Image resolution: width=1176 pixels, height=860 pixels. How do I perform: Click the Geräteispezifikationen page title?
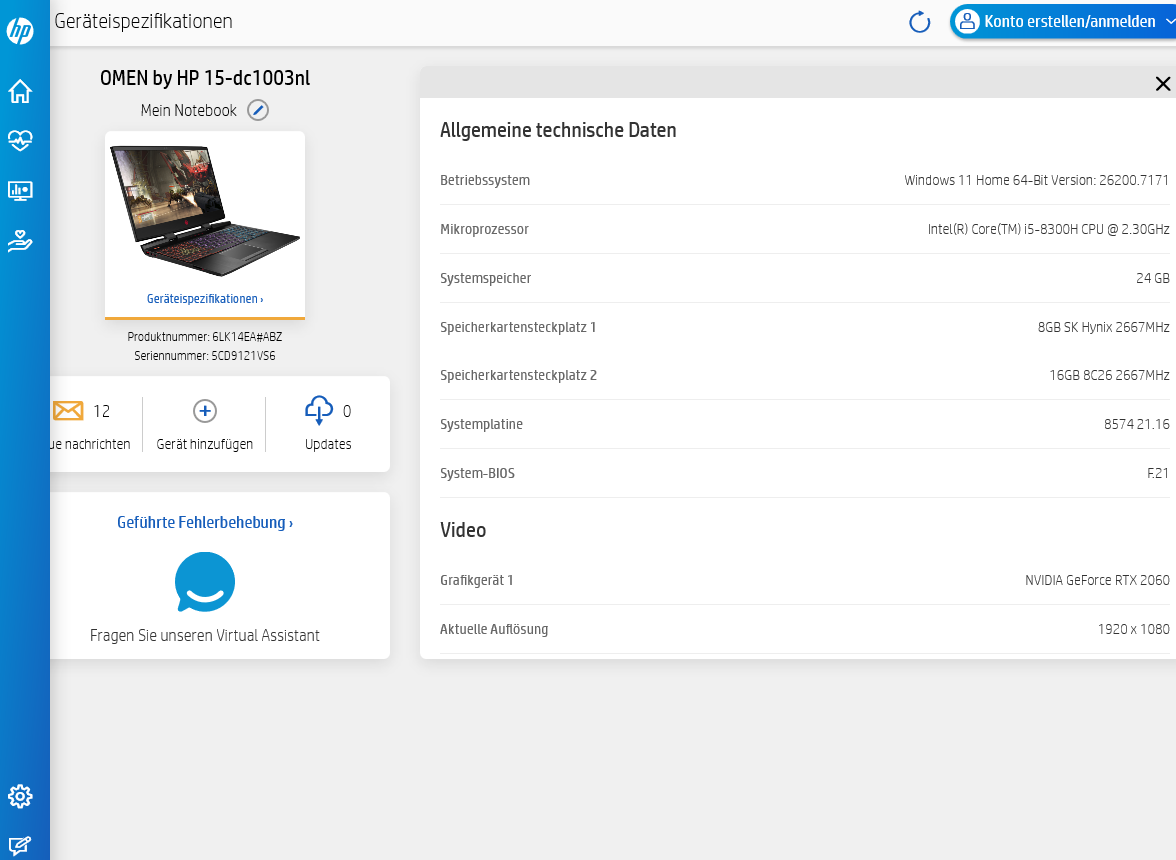coord(143,21)
